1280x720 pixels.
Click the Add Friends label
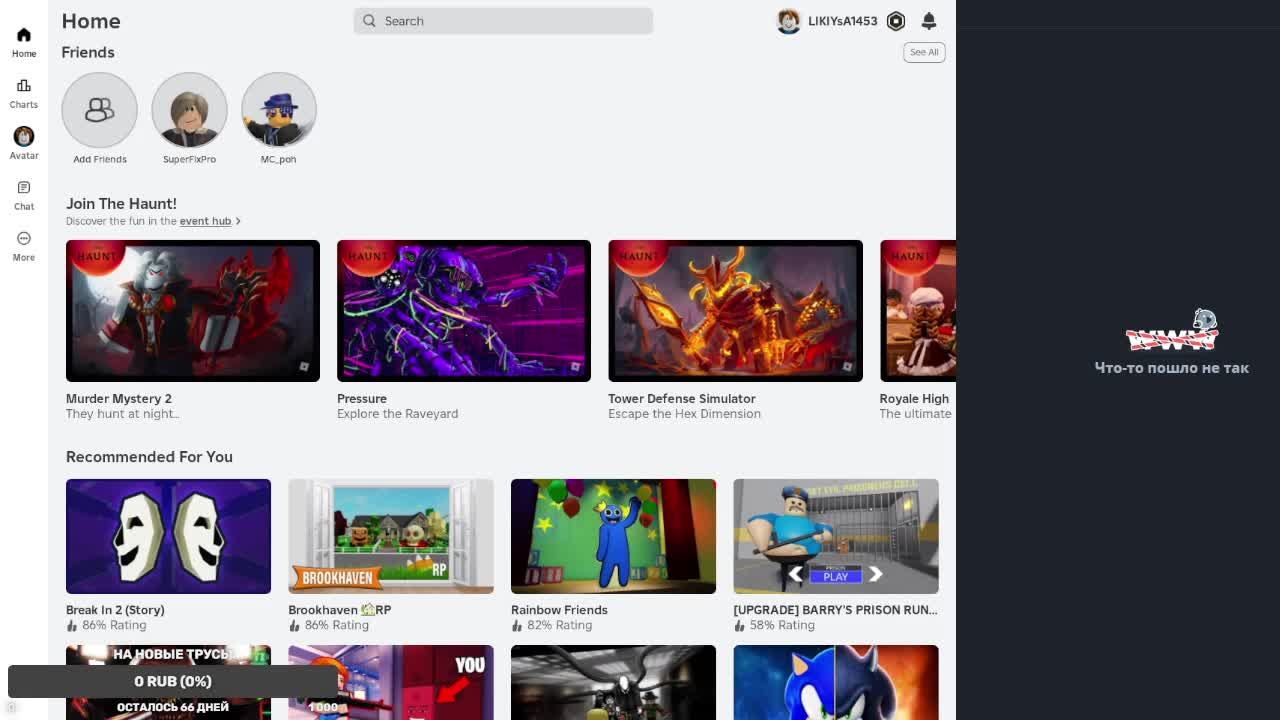100,159
